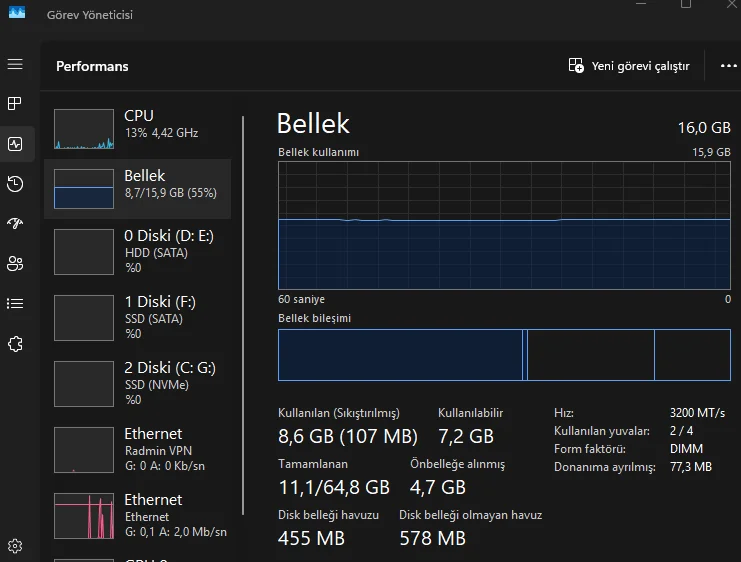Switch to the Users page icon
The image size is (741, 562).
click(x=15, y=263)
